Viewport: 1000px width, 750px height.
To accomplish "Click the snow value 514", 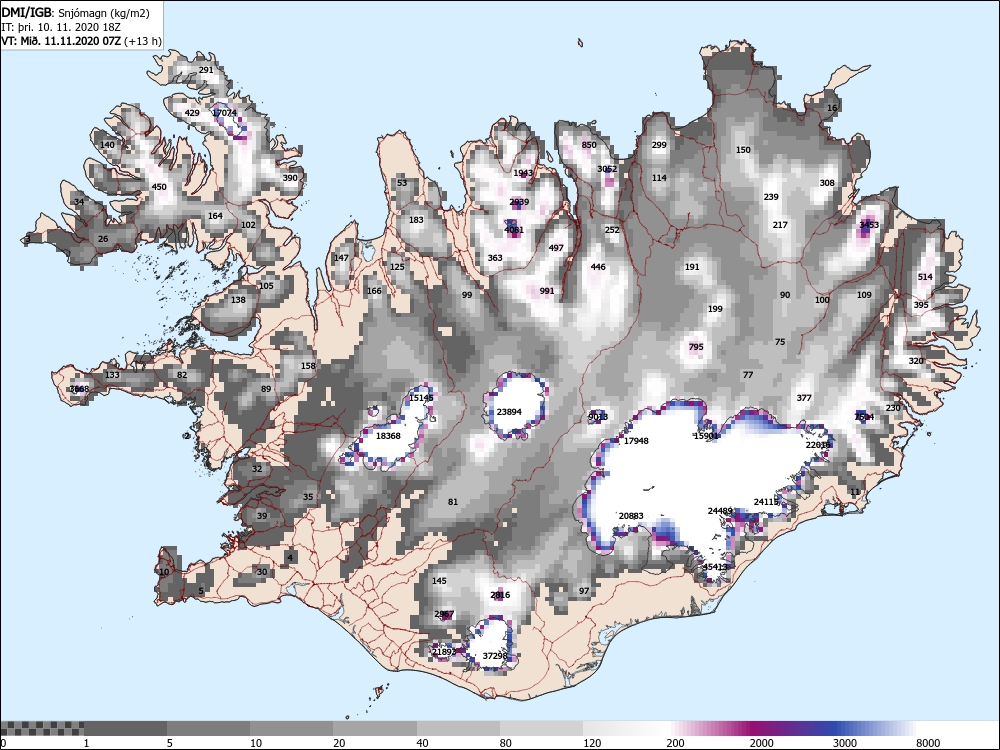I will pos(925,277).
